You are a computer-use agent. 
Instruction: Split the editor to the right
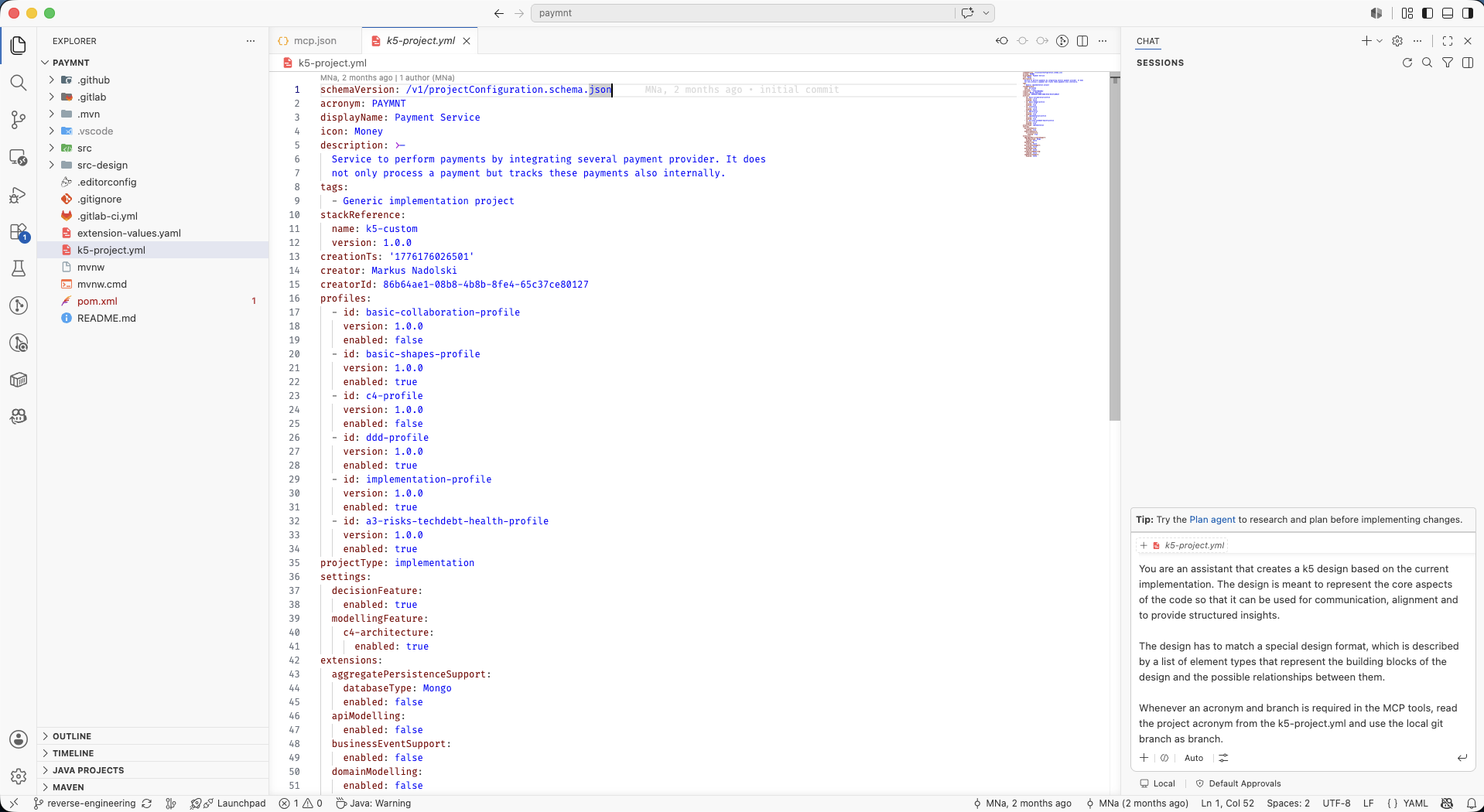1082,41
